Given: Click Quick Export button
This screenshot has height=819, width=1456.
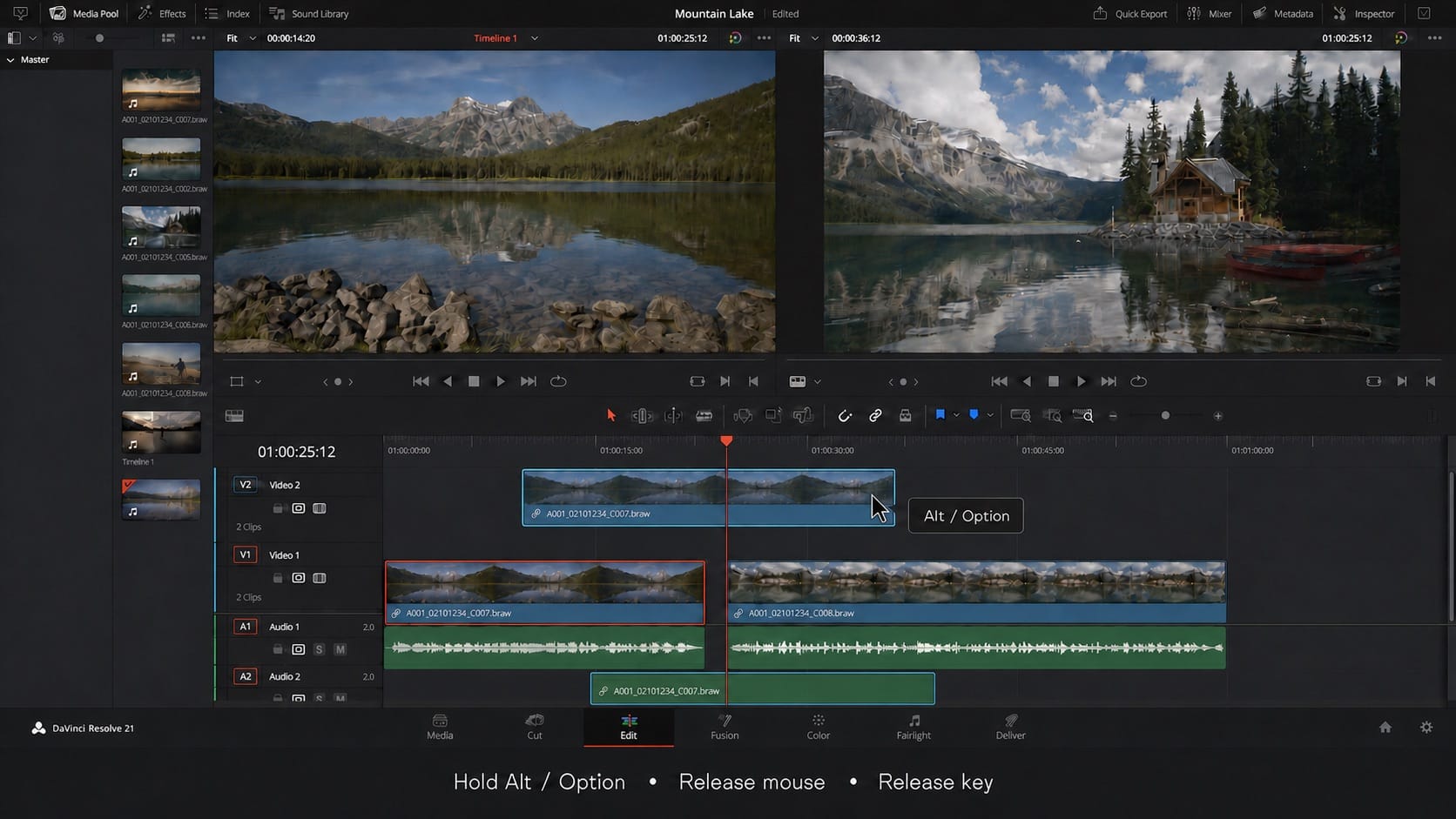Looking at the screenshot, I should pos(1129,13).
